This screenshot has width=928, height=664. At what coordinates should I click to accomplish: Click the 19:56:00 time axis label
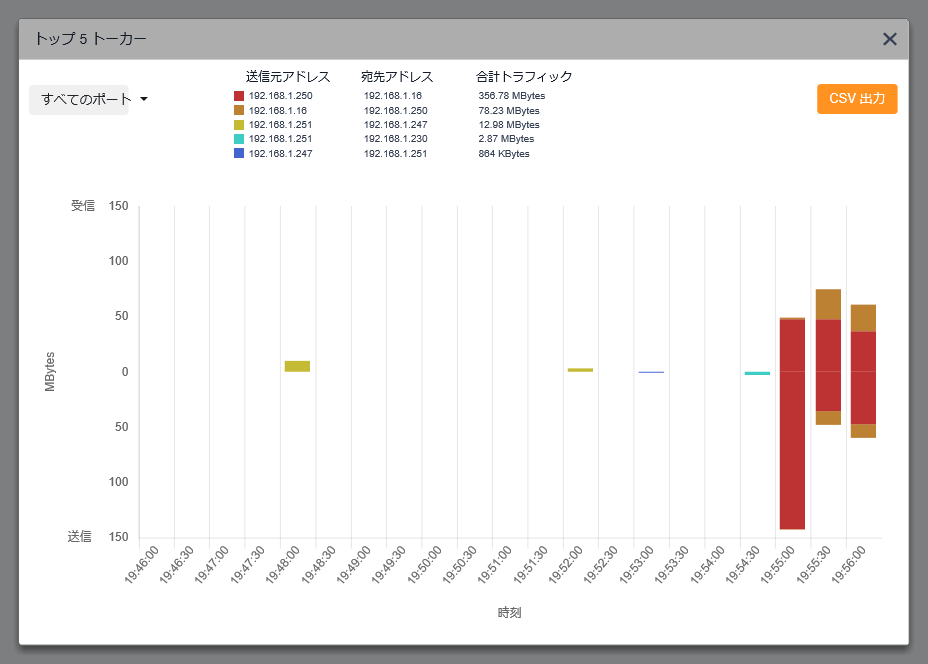tap(849, 565)
